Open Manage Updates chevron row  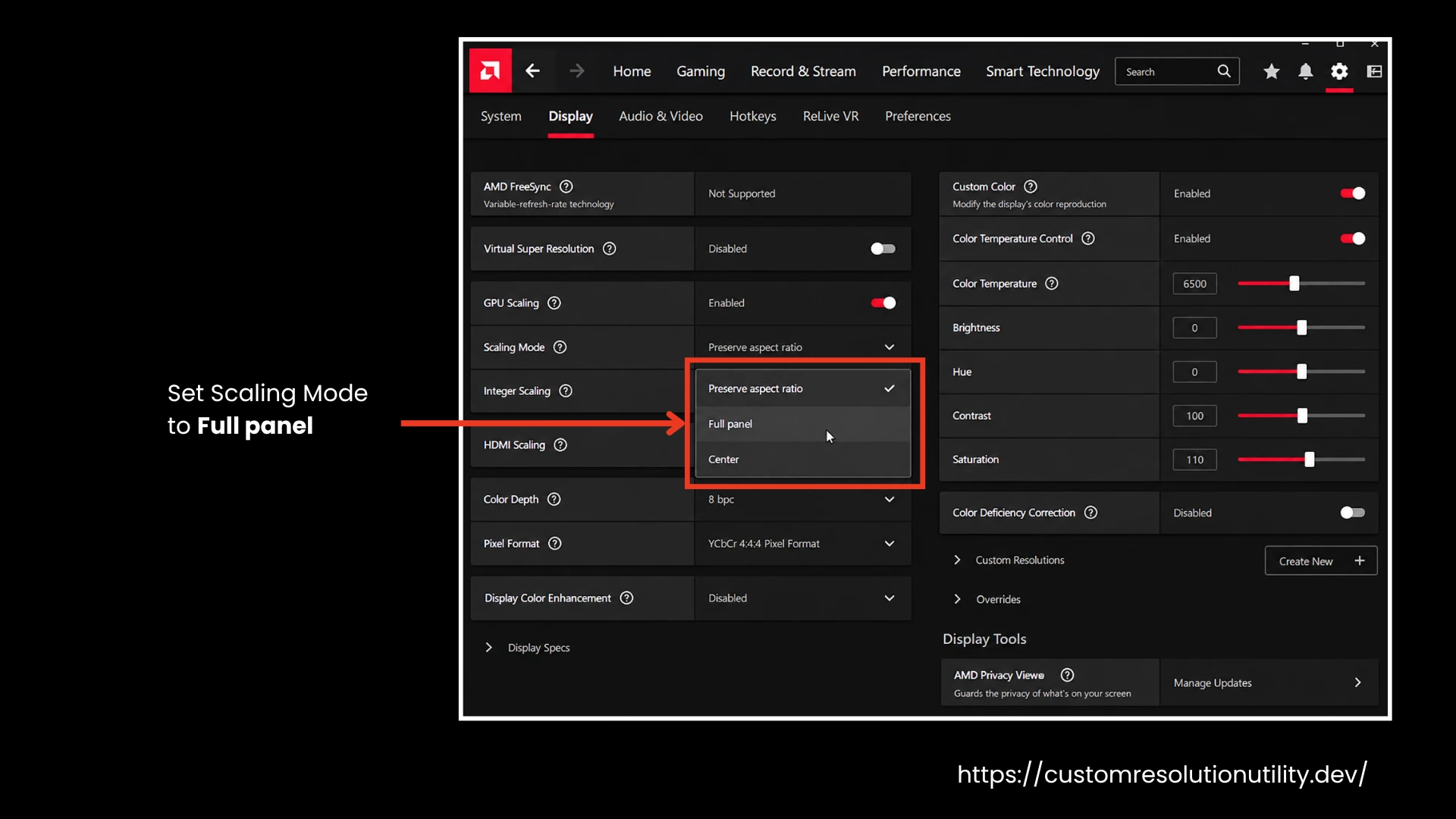click(x=1269, y=682)
